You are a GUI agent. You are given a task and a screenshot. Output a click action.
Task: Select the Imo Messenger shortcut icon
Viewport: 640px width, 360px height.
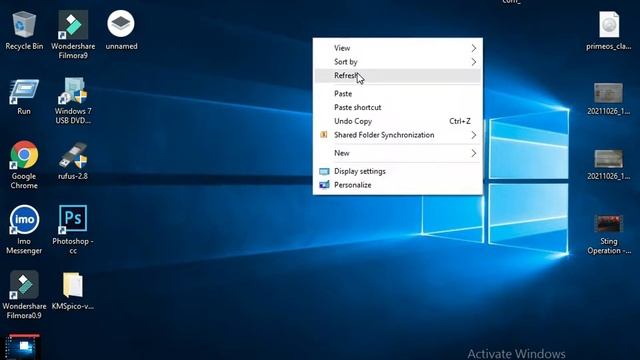24,220
